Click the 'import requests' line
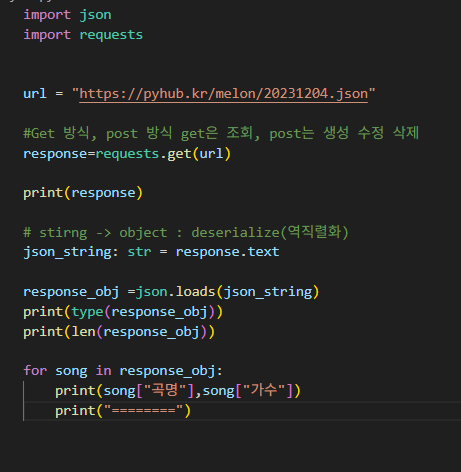The image size is (461, 472). (x=83, y=35)
